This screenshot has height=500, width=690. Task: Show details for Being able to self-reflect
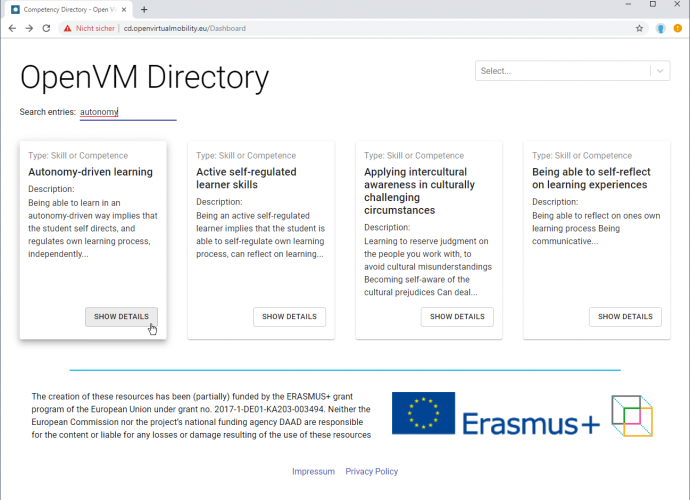point(625,316)
